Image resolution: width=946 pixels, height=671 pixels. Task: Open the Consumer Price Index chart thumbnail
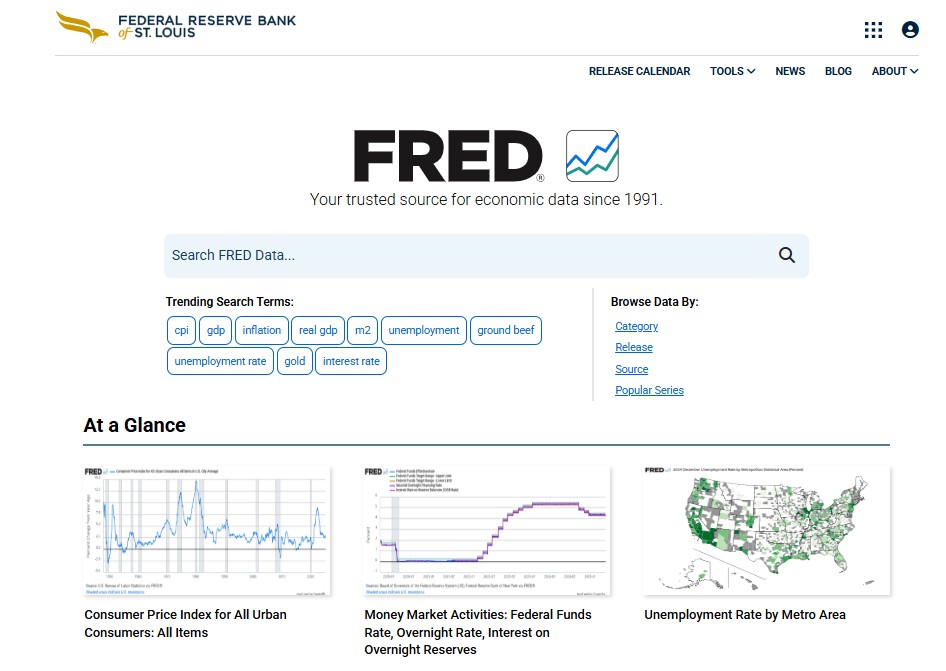coord(207,531)
